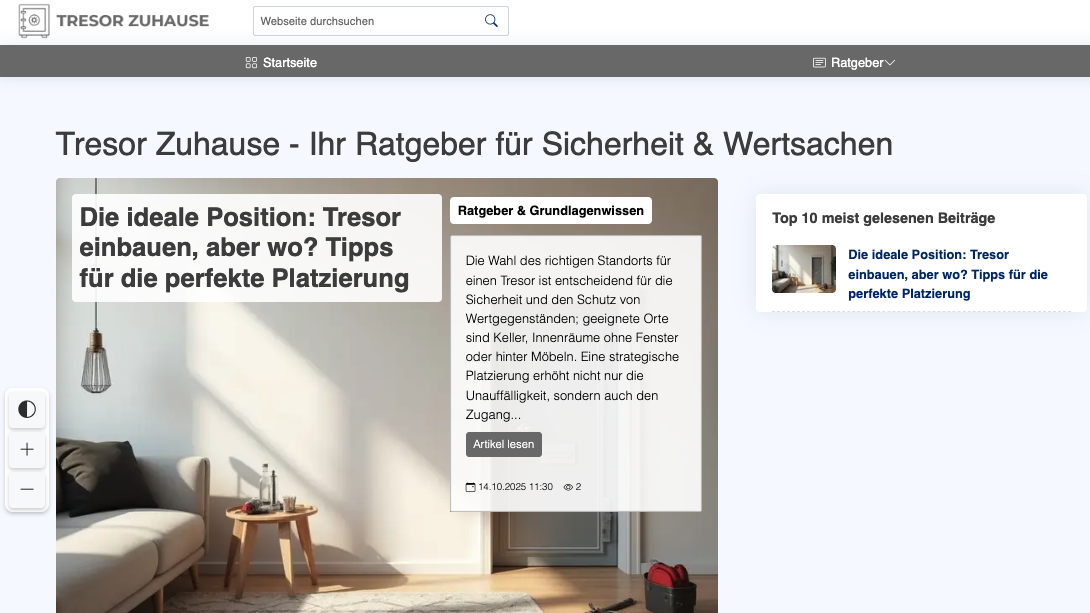Image resolution: width=1090 pixels, height=613 pixels.
Task: Click the thumbnail in the Top 10 sidebar
Action: coord(803,269)
